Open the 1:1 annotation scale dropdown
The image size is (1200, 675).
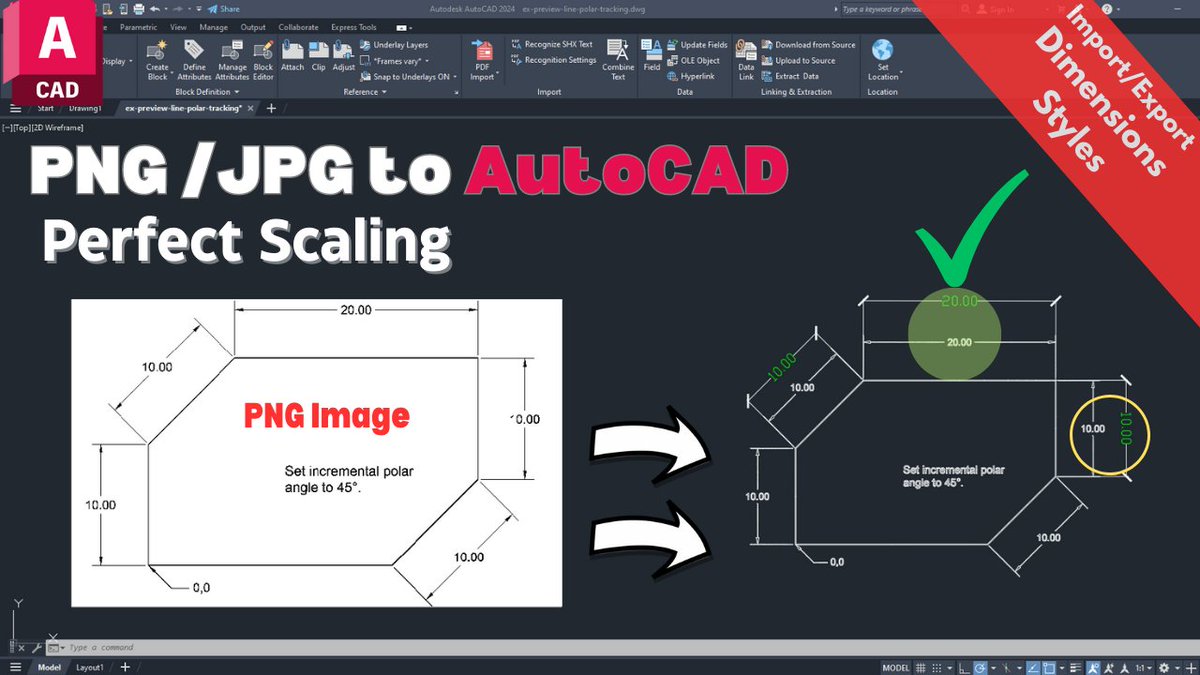pos(1144,667)
